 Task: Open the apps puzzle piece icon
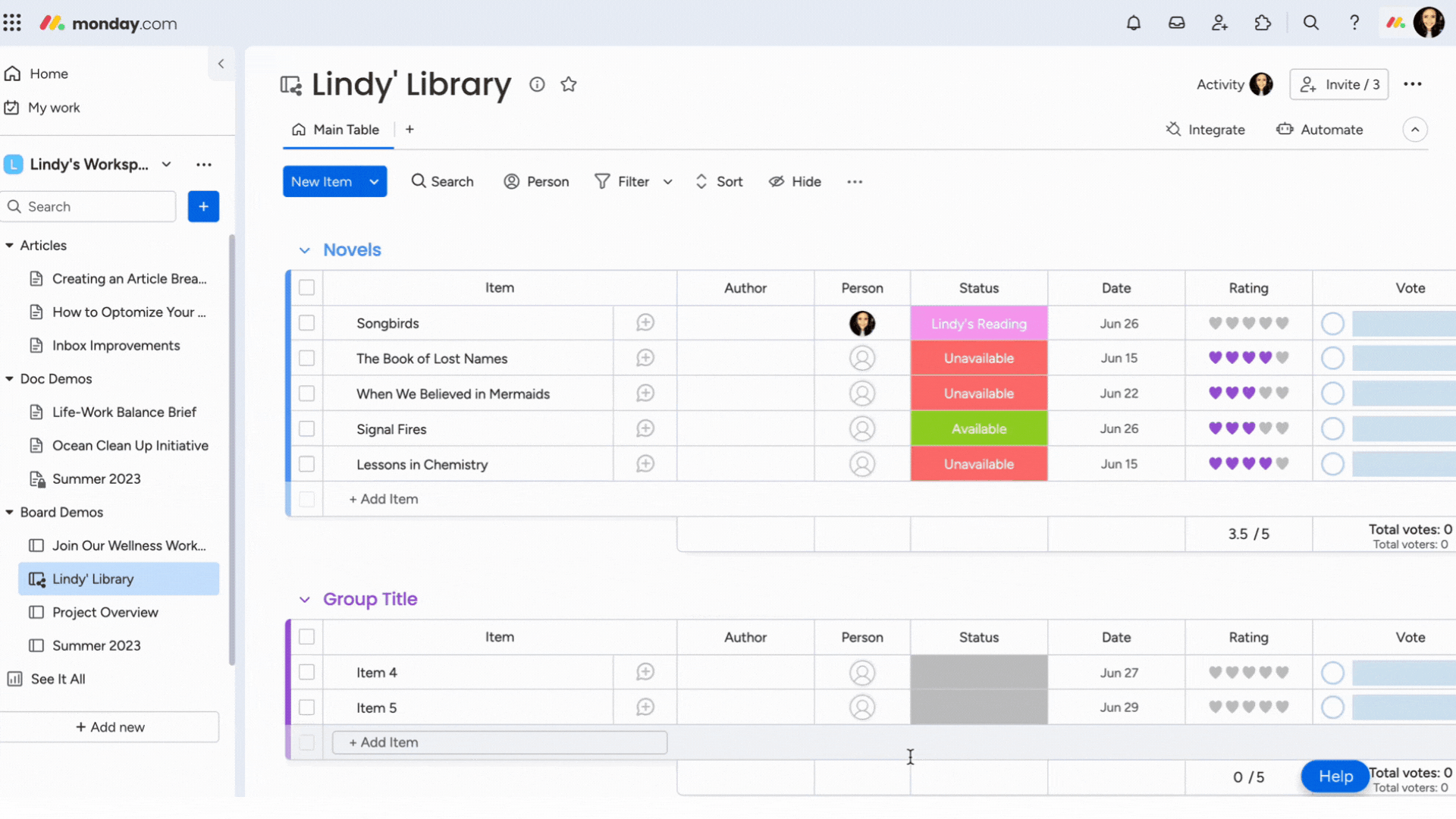[x=1263, y=23]
